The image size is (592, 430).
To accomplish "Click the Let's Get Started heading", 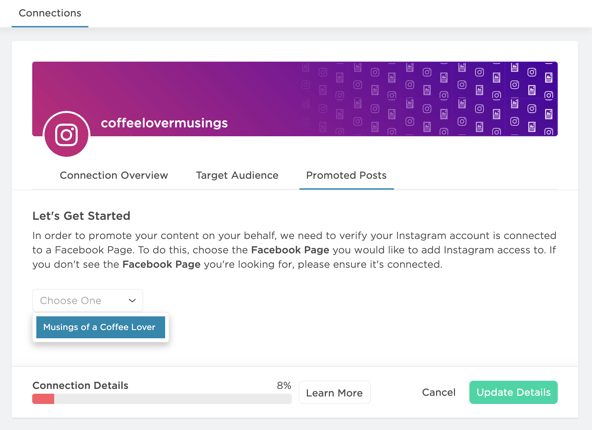I will (81, 216).
